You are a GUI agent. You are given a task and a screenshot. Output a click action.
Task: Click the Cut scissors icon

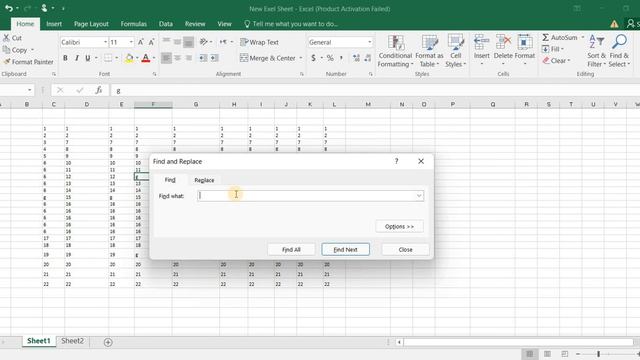[6, 38]
